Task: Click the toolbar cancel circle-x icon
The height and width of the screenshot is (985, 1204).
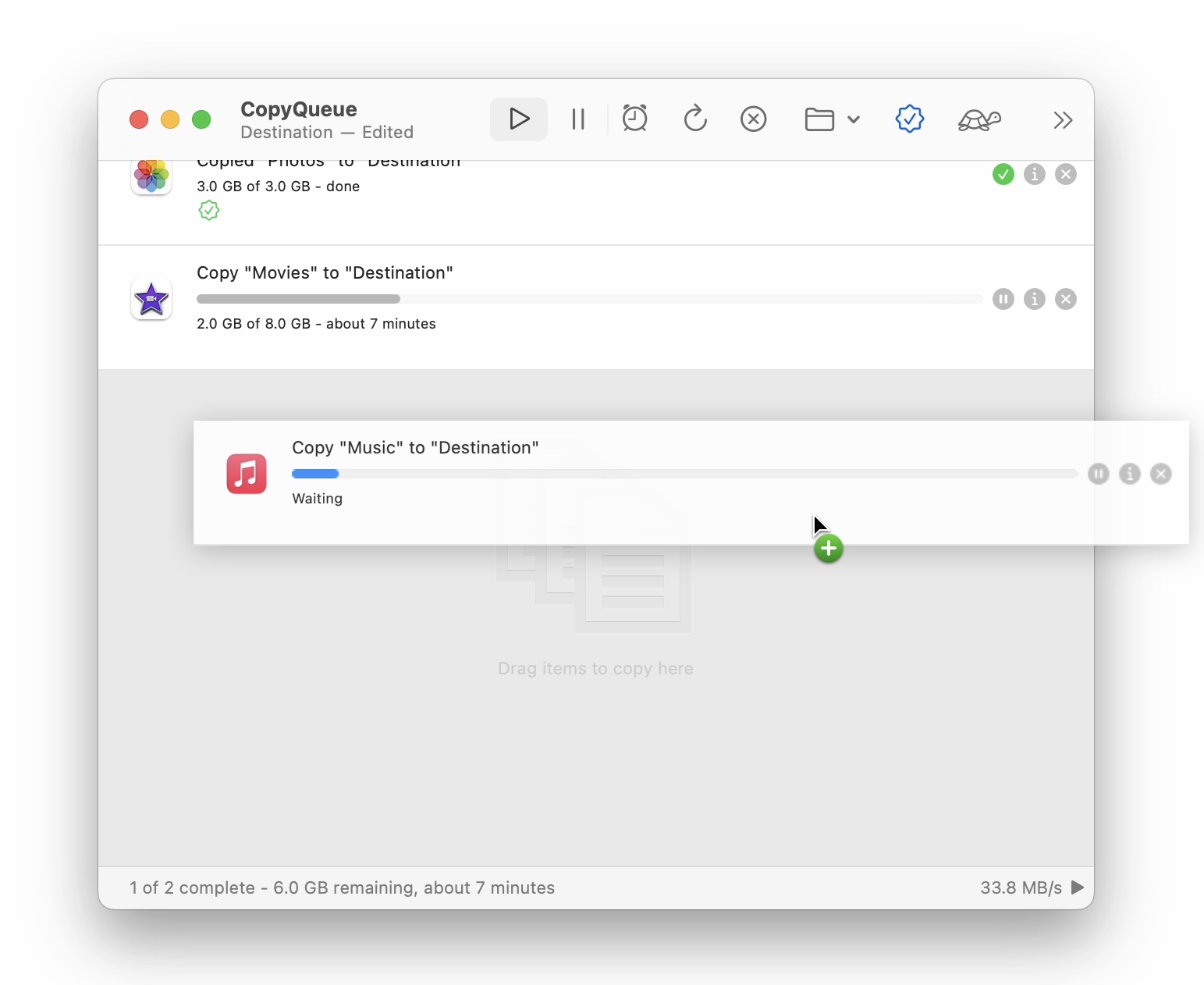Action: tap(753, 119)
